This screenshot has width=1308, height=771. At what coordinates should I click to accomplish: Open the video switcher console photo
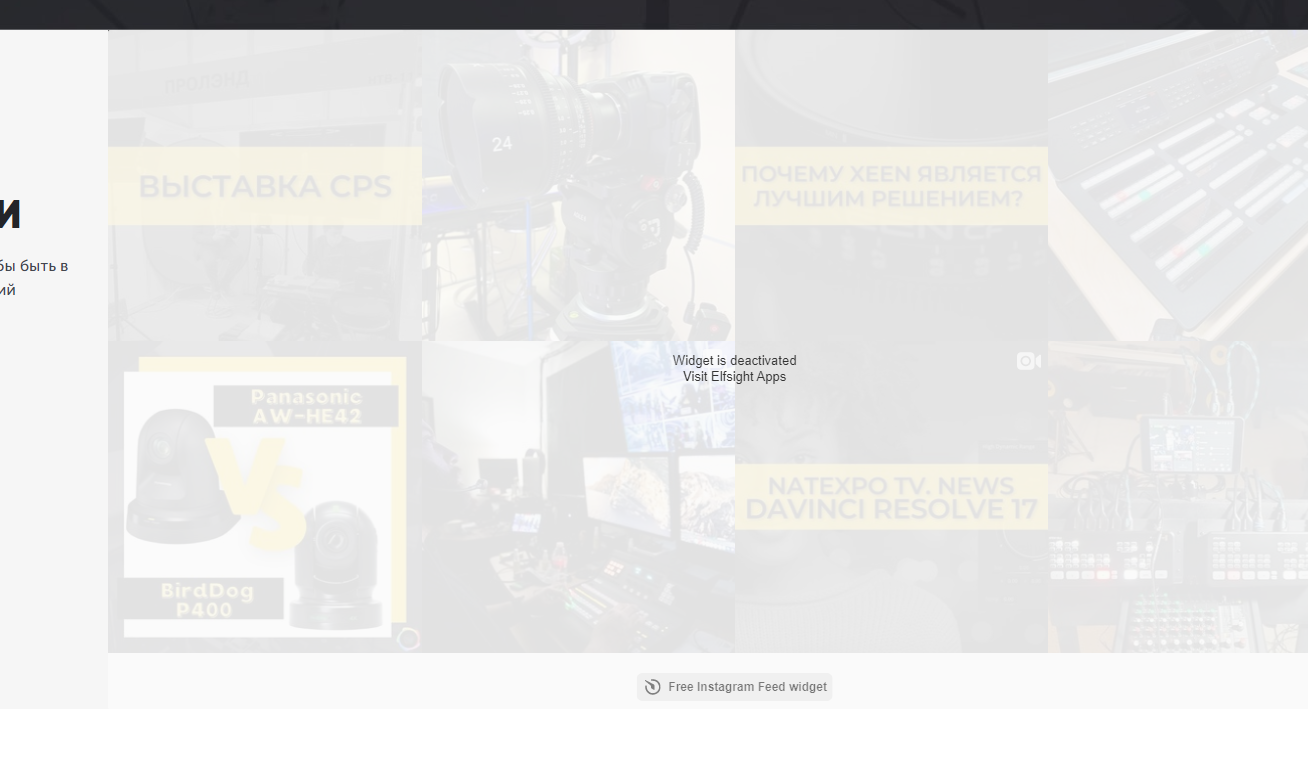tap(1178, 186)
